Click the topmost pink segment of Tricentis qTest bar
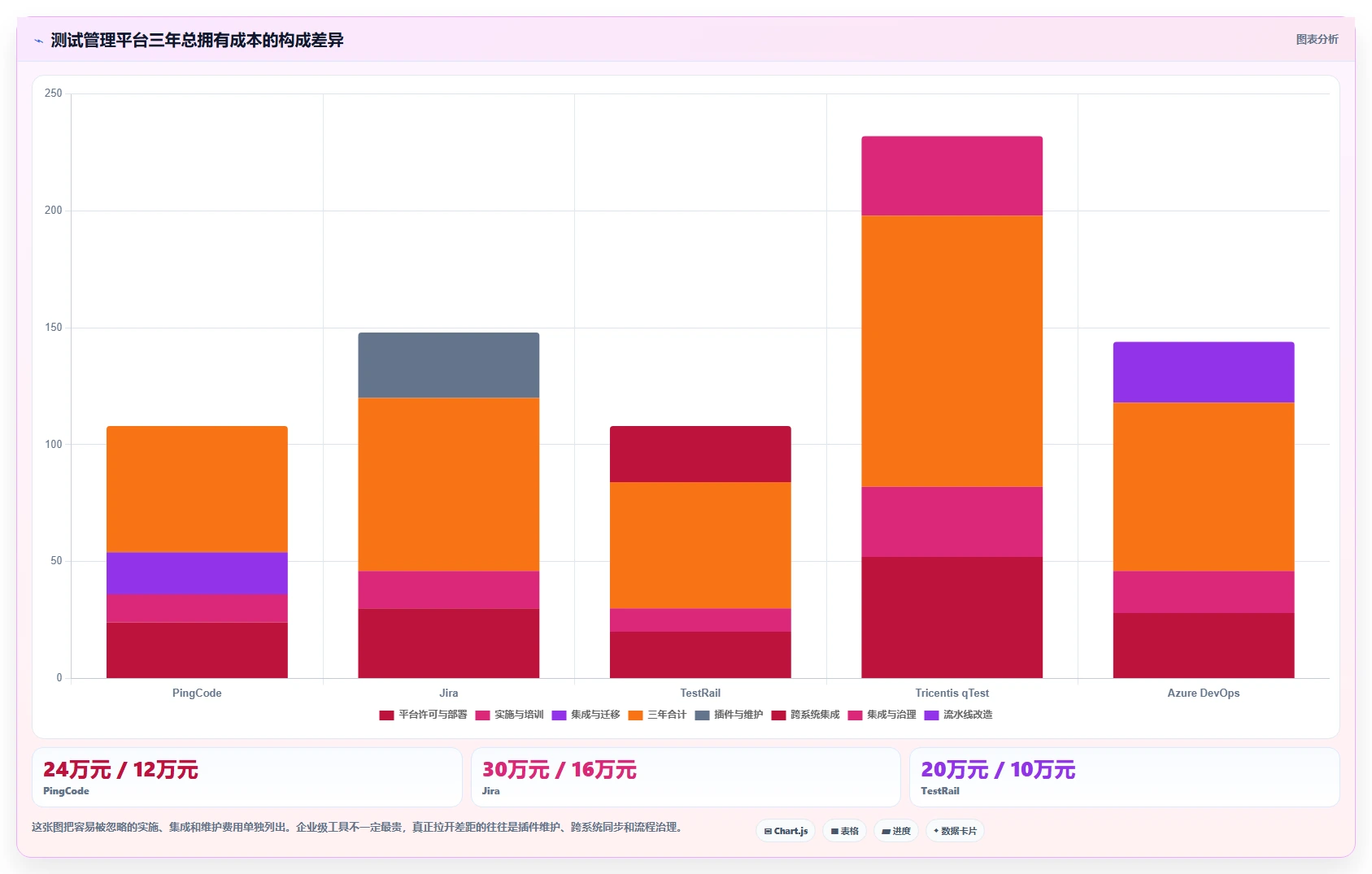This screenshot has height=874, width=1372. pos(952,176)
